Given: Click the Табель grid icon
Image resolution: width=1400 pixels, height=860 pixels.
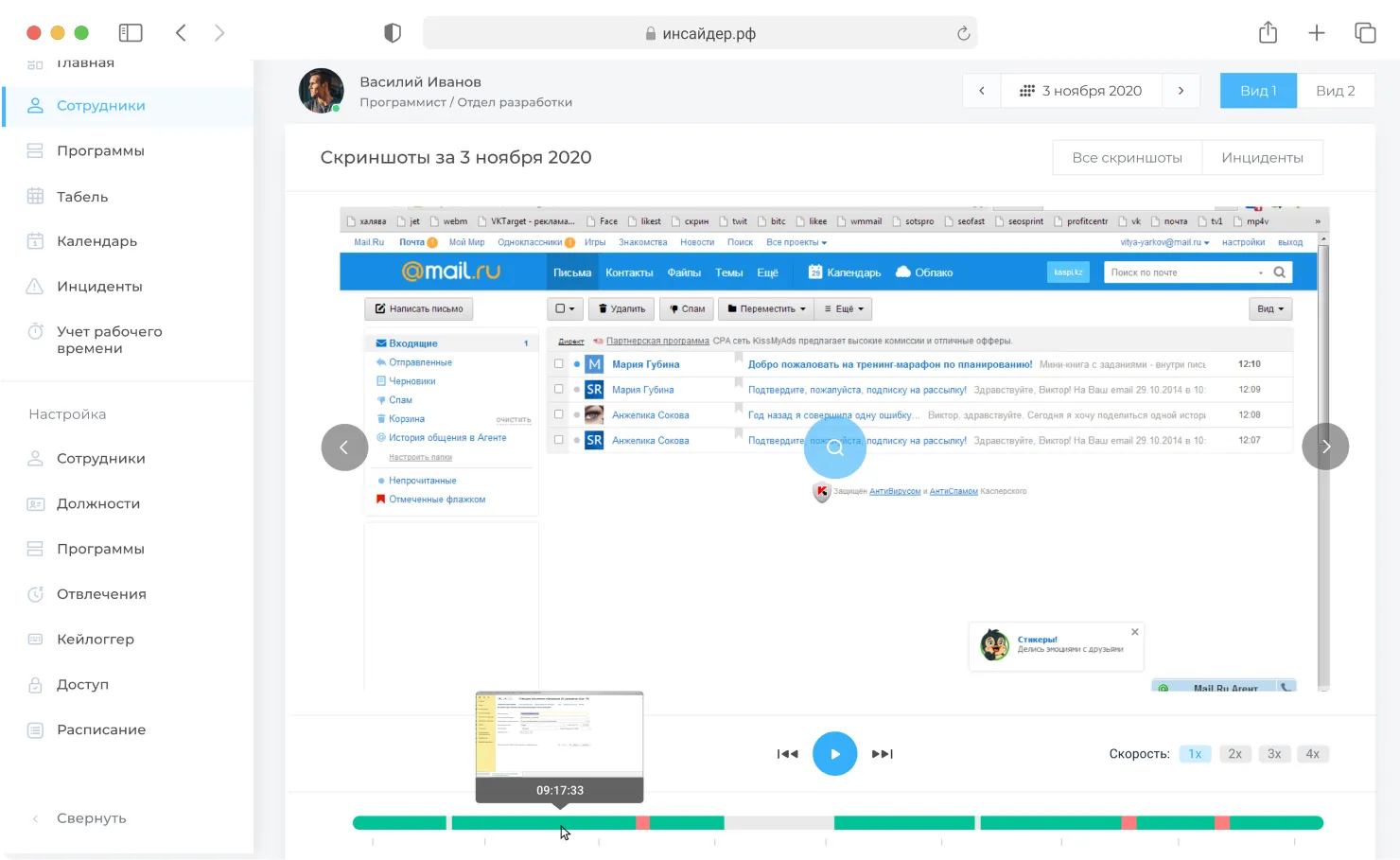Looking at the screenshot, I should [x=35, y=197].
